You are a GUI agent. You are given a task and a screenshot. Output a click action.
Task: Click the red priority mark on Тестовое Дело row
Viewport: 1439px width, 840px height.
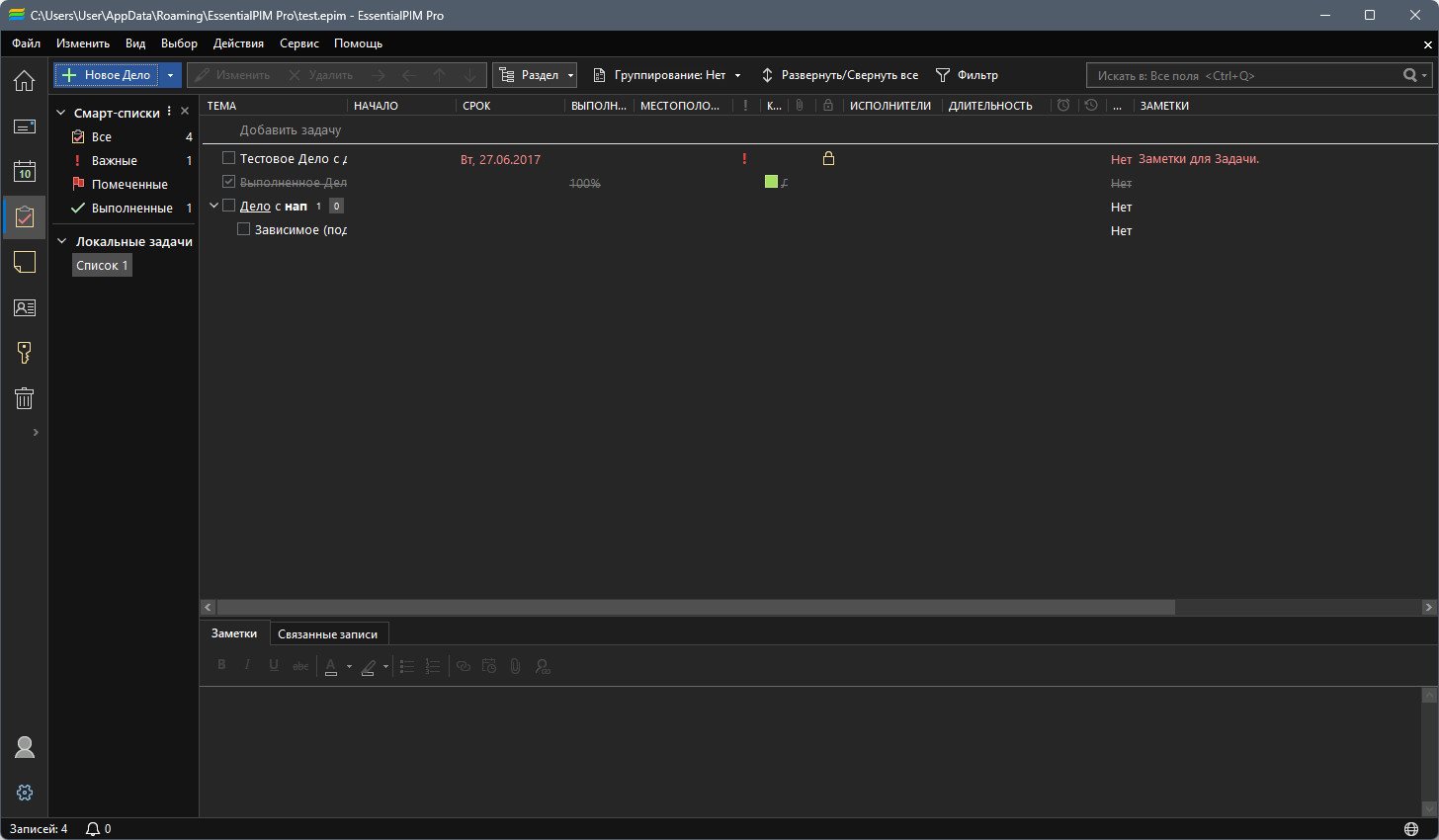click(744, 158)
